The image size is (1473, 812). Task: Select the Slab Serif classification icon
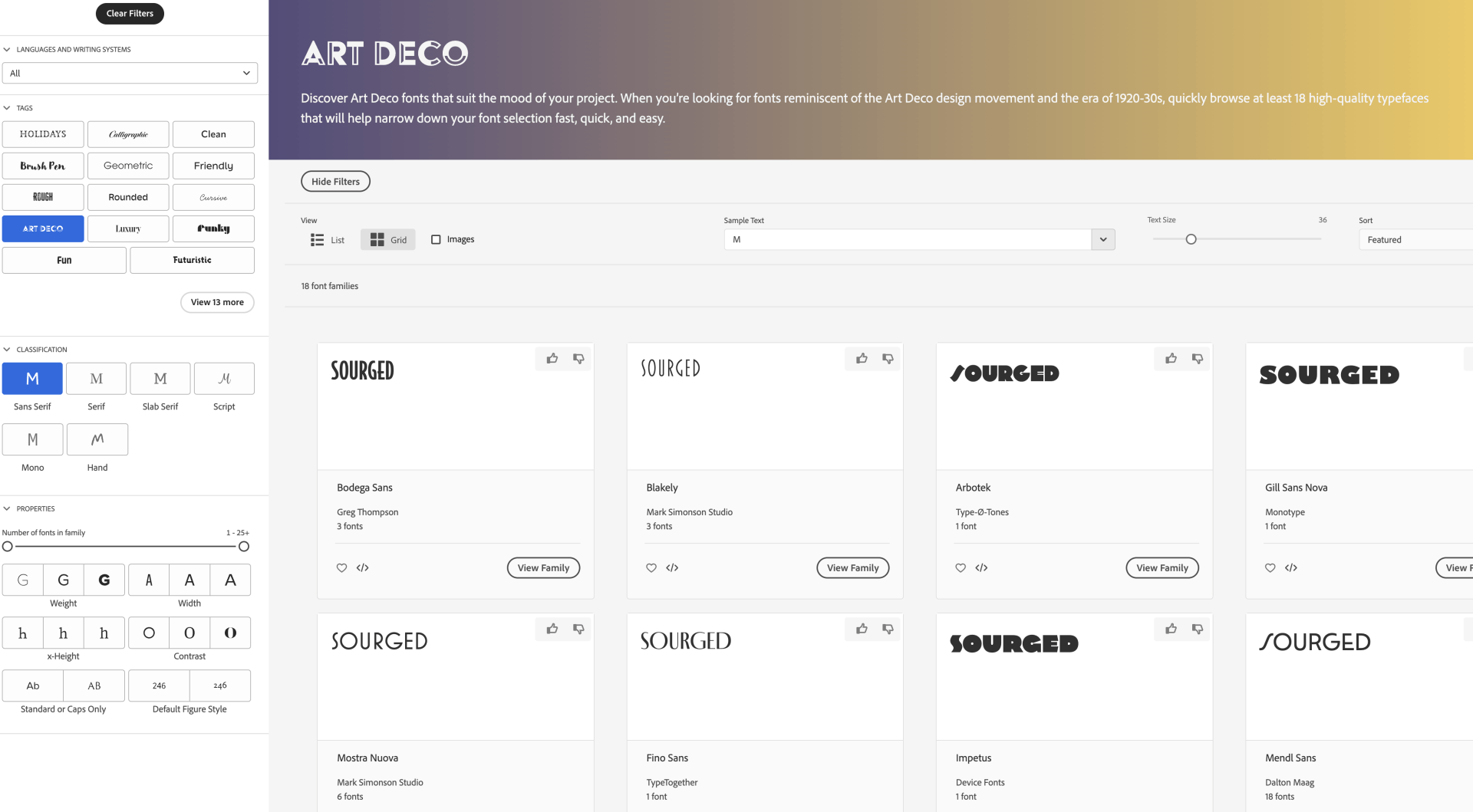(x=160, y=379)
